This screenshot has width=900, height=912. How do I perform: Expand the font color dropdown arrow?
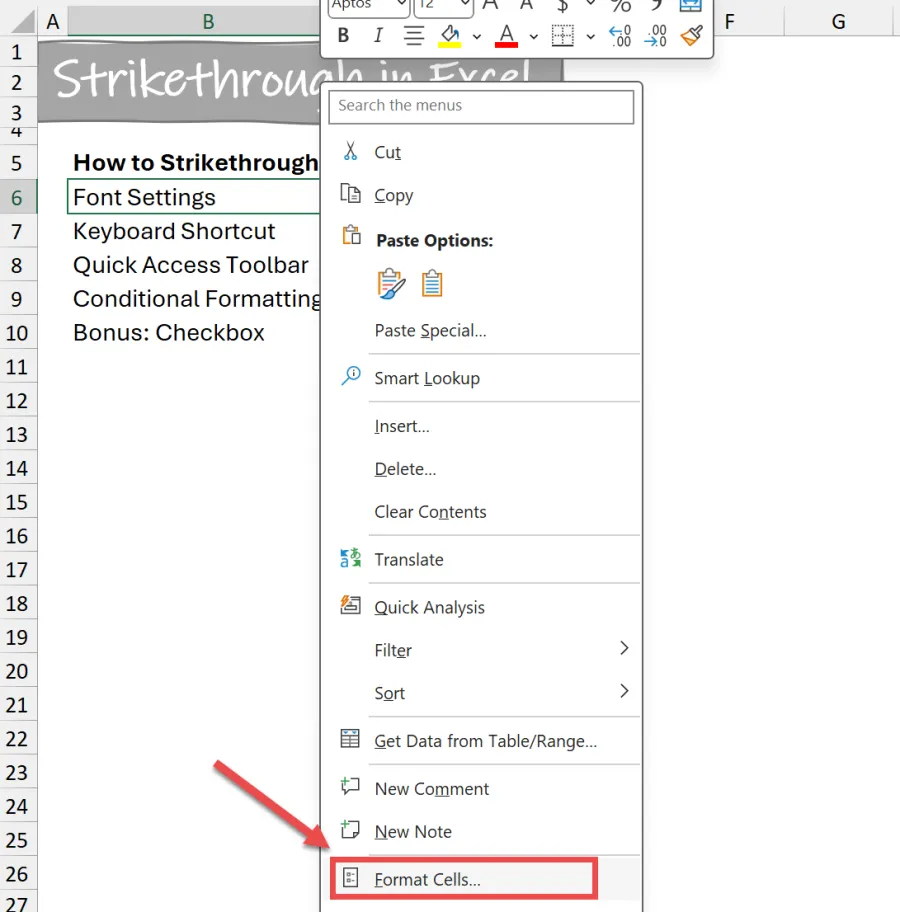pos(534,37)
